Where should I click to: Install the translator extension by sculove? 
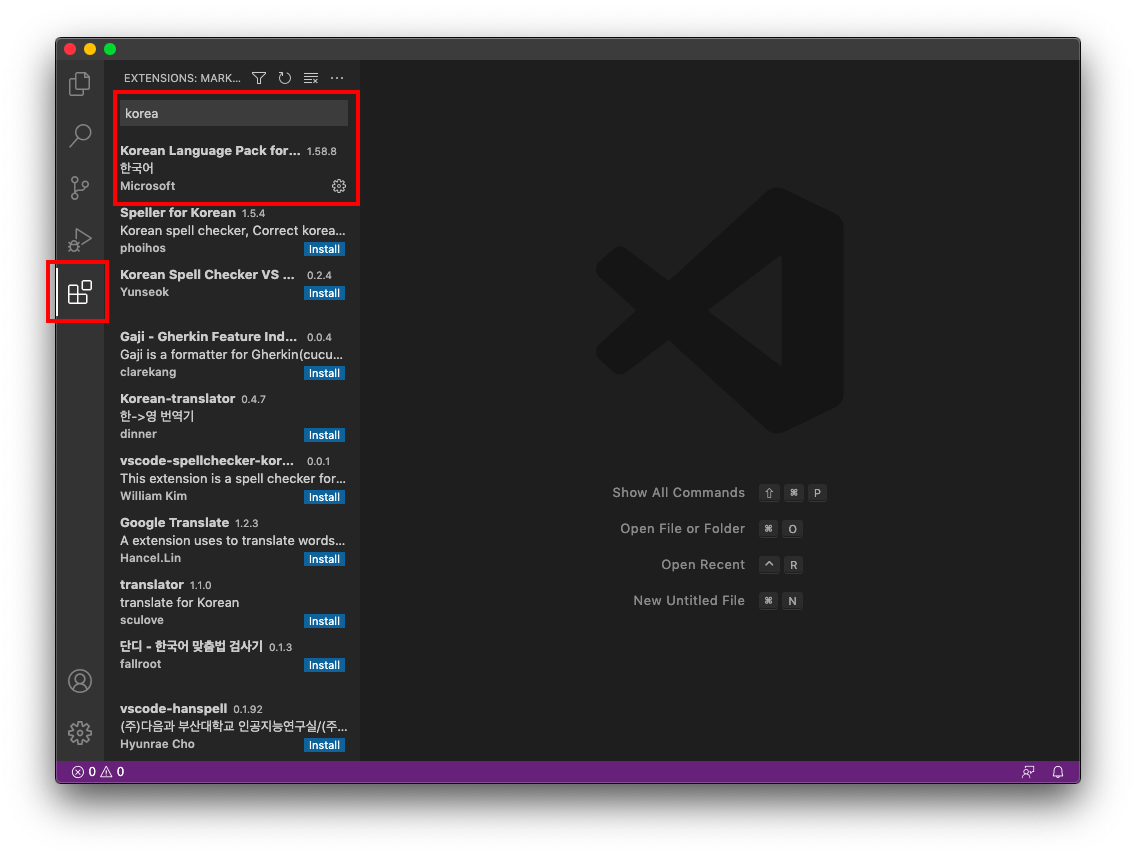pos(324,622)
